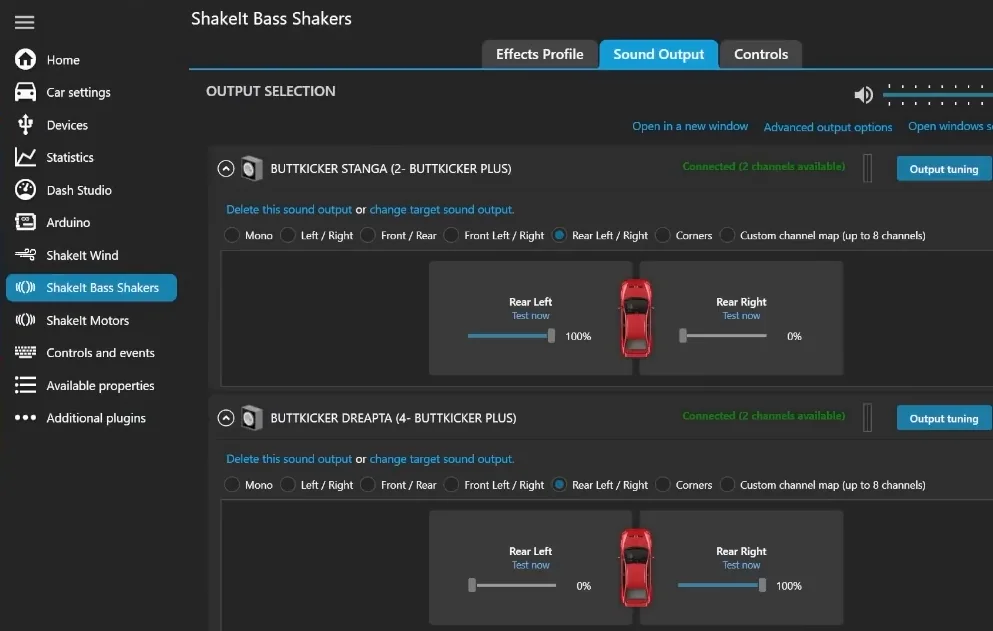Select Left / Right for Buttkicker Stanga
The width and height of the screenshot is (993, 631).
(x=317, y=235)
